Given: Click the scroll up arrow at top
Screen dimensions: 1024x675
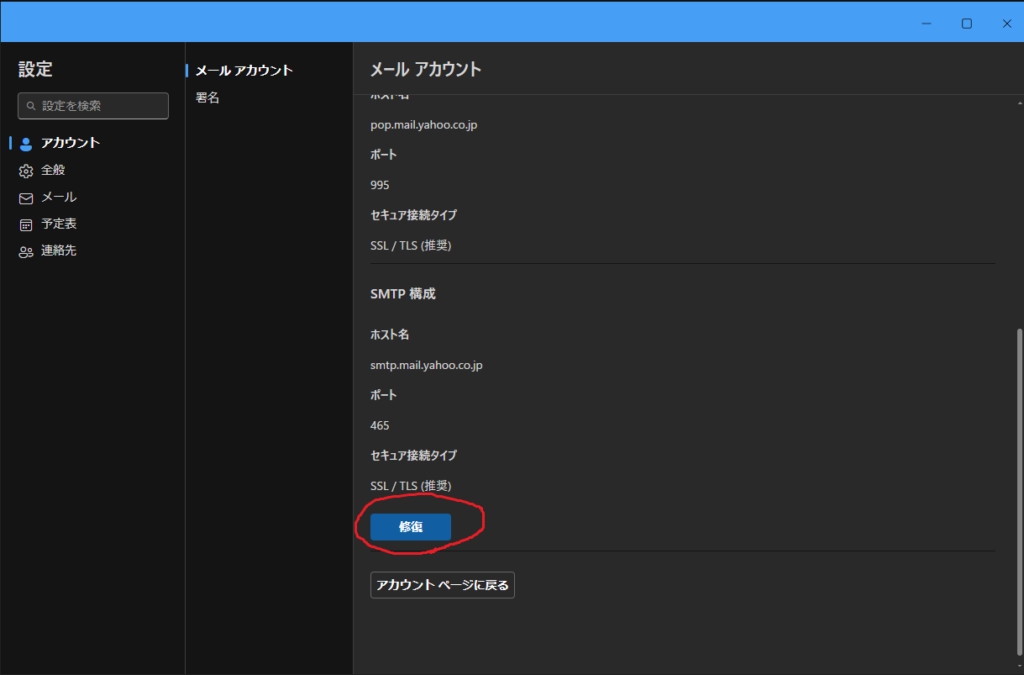Looking at the screenshot, I should click(1019, 100).
